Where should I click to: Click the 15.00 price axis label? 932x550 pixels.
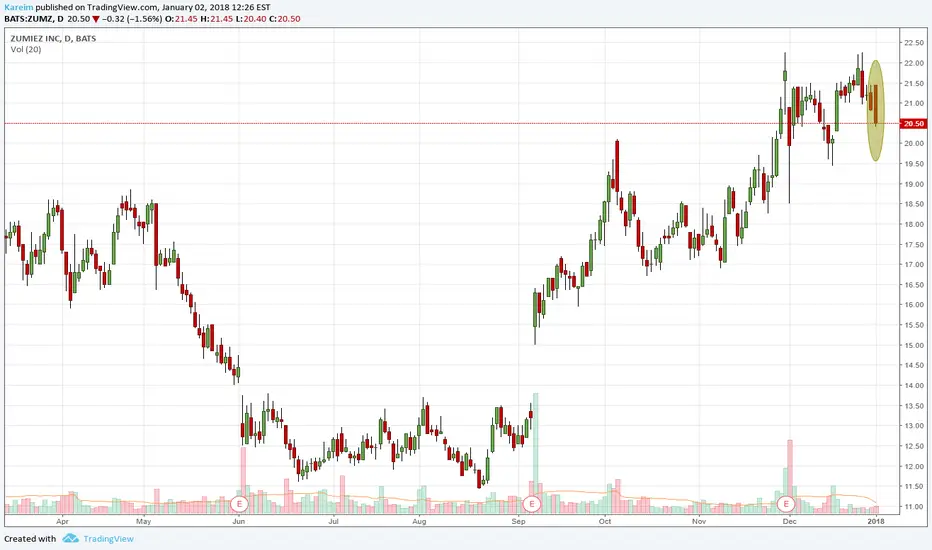(914, 345)
